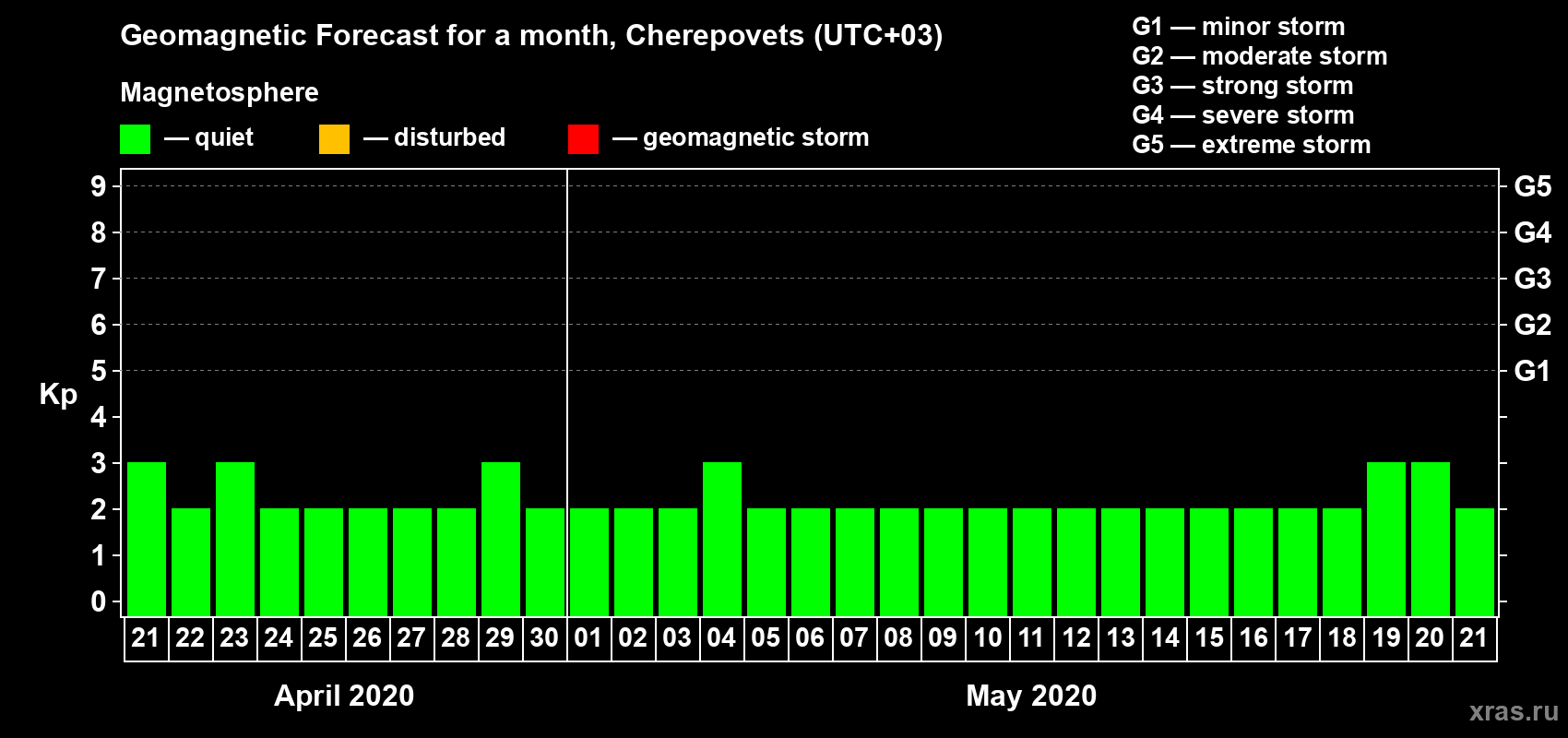
Task: Click the '13' date cell
Action: coord(1121,638)
